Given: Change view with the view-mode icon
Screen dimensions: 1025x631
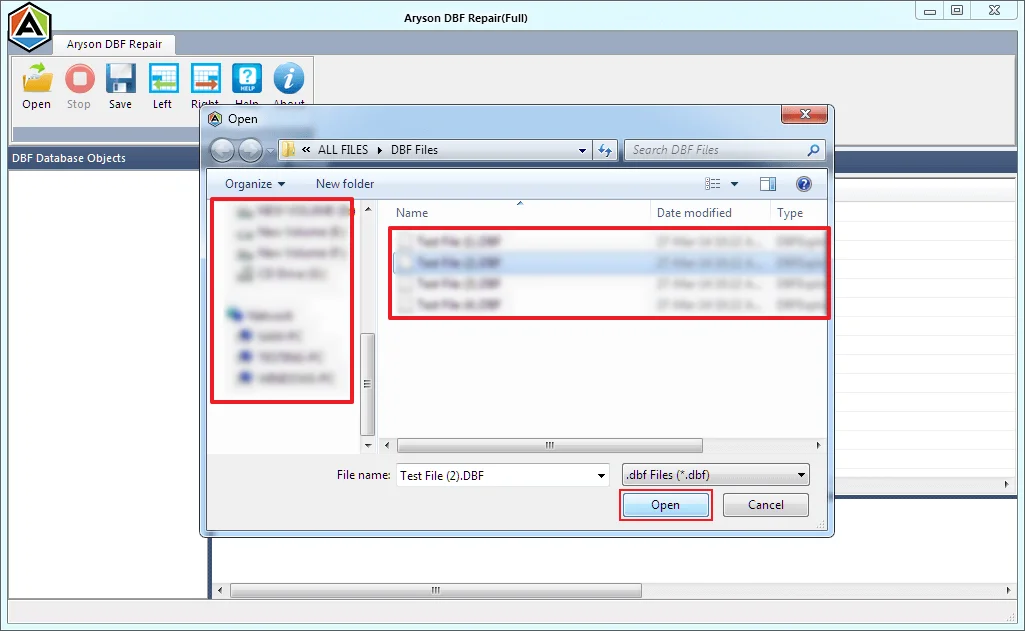Looking at the screenshot, I should point(713,184).
